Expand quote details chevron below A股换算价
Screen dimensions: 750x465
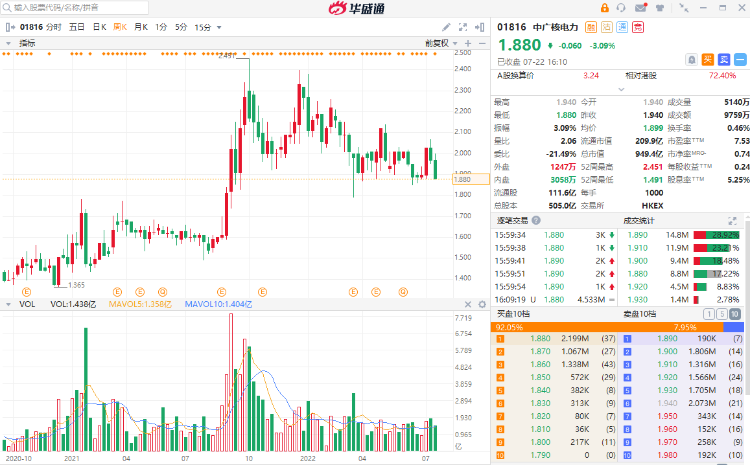[x=621, y=89]
